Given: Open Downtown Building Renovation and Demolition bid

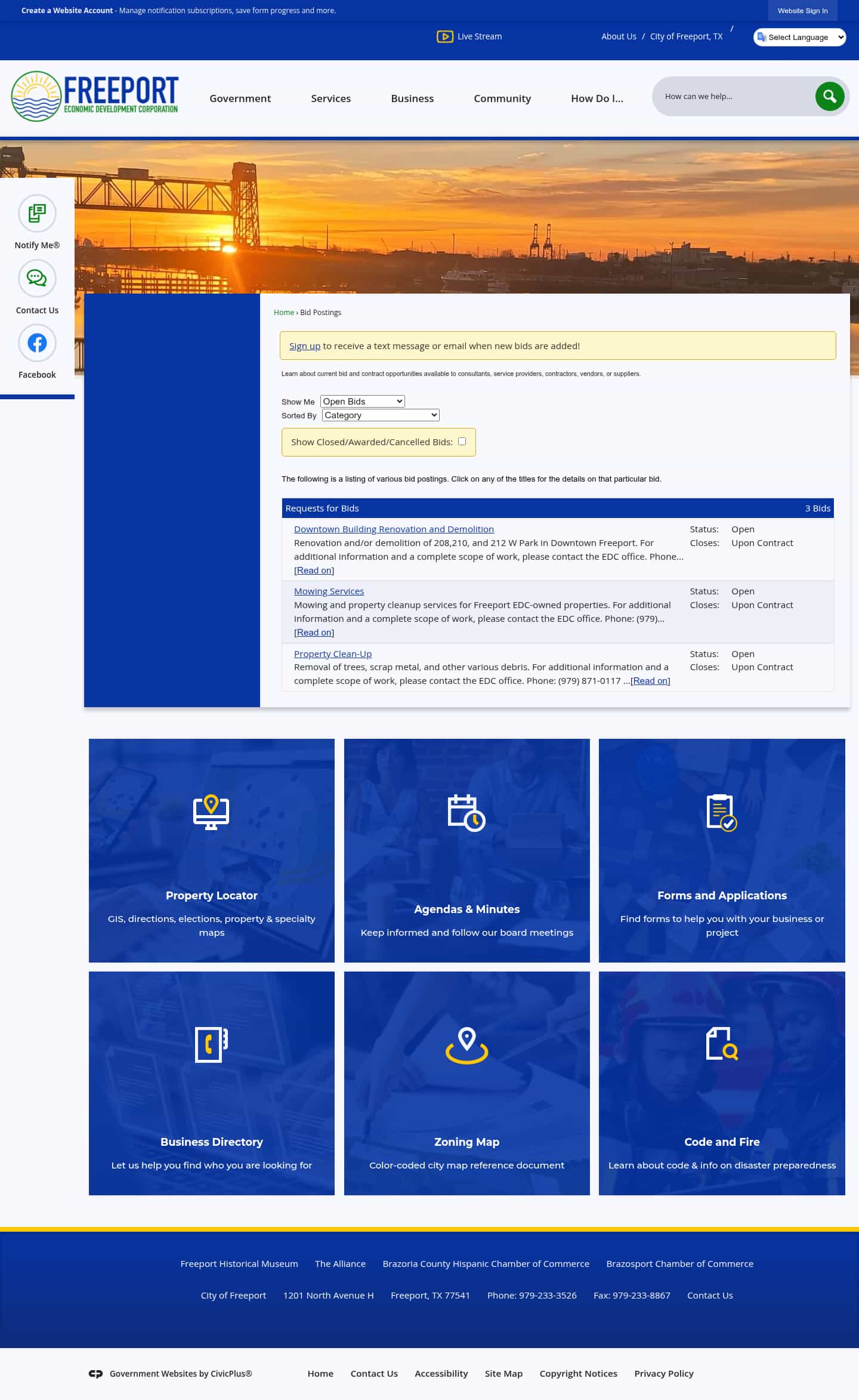Looking at the screenshot, I should (x=394, y=529).
